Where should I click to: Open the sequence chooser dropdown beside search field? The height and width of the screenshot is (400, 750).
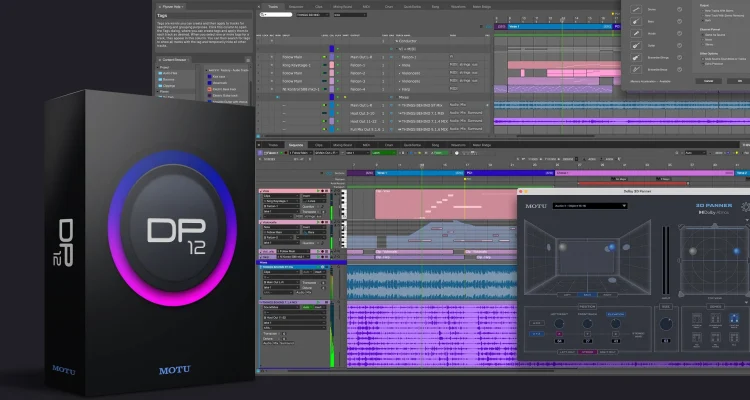(313, 15)
